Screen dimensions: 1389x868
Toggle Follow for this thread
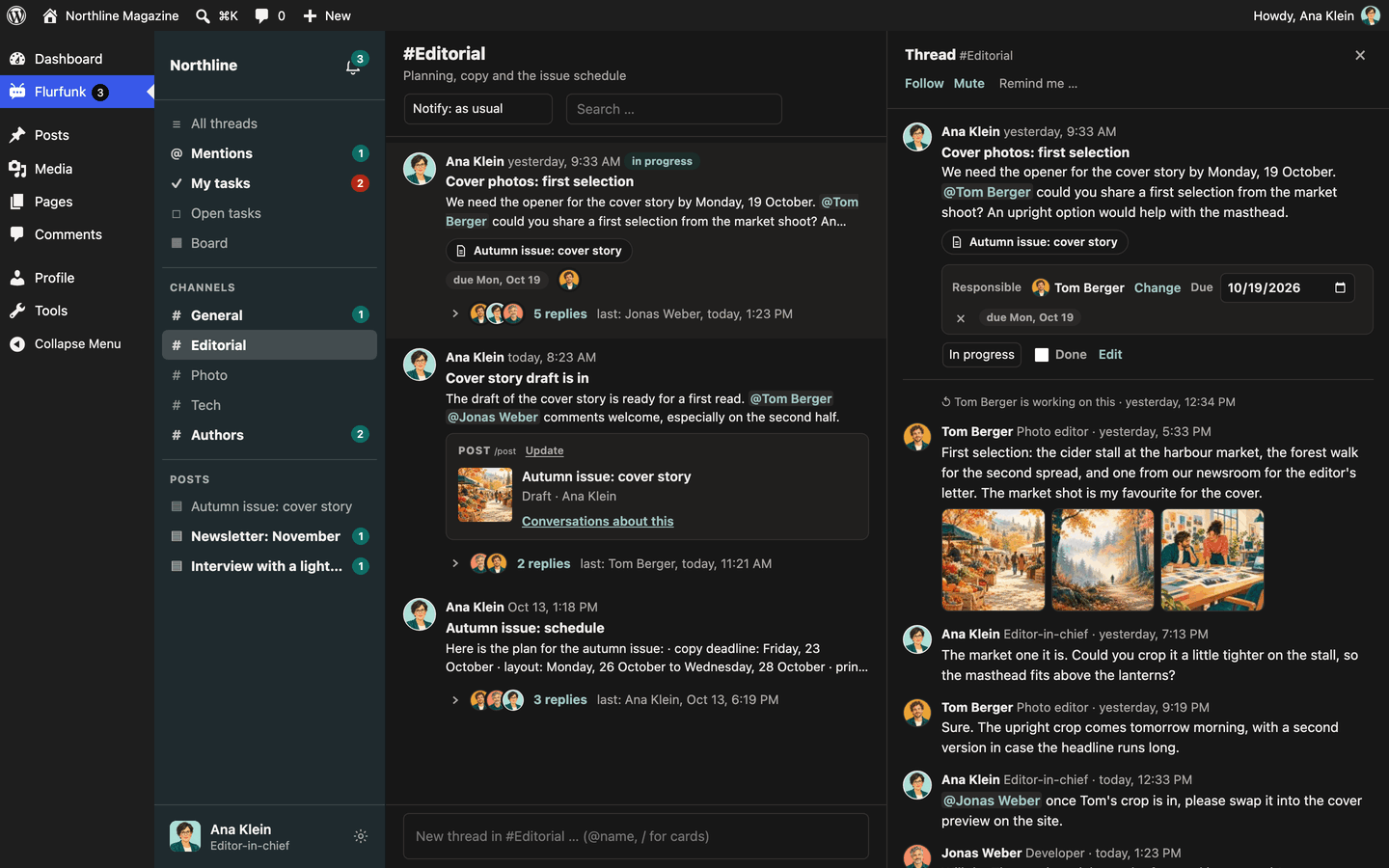coord(924,84)
